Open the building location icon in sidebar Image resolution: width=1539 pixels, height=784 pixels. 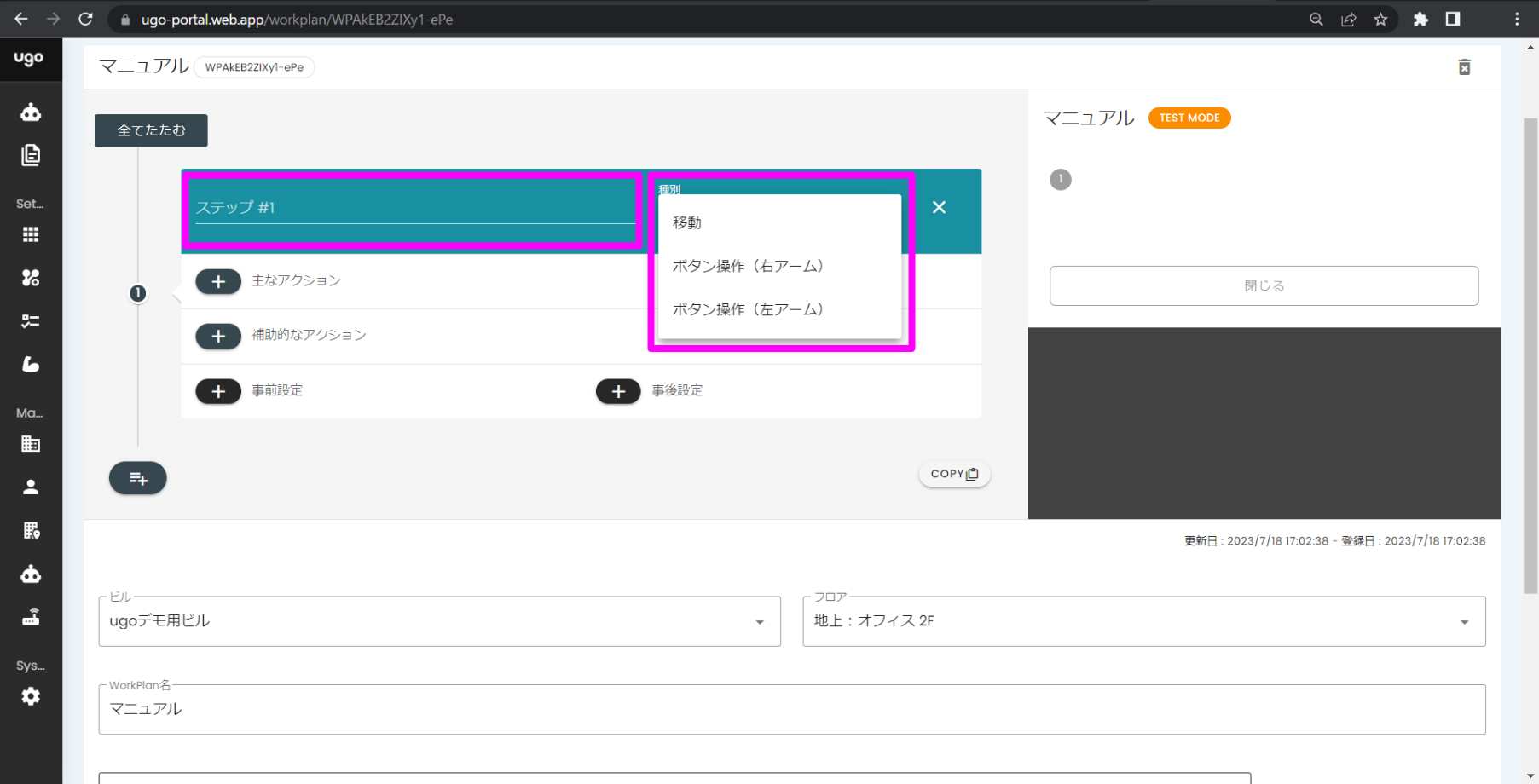(31, 530)
